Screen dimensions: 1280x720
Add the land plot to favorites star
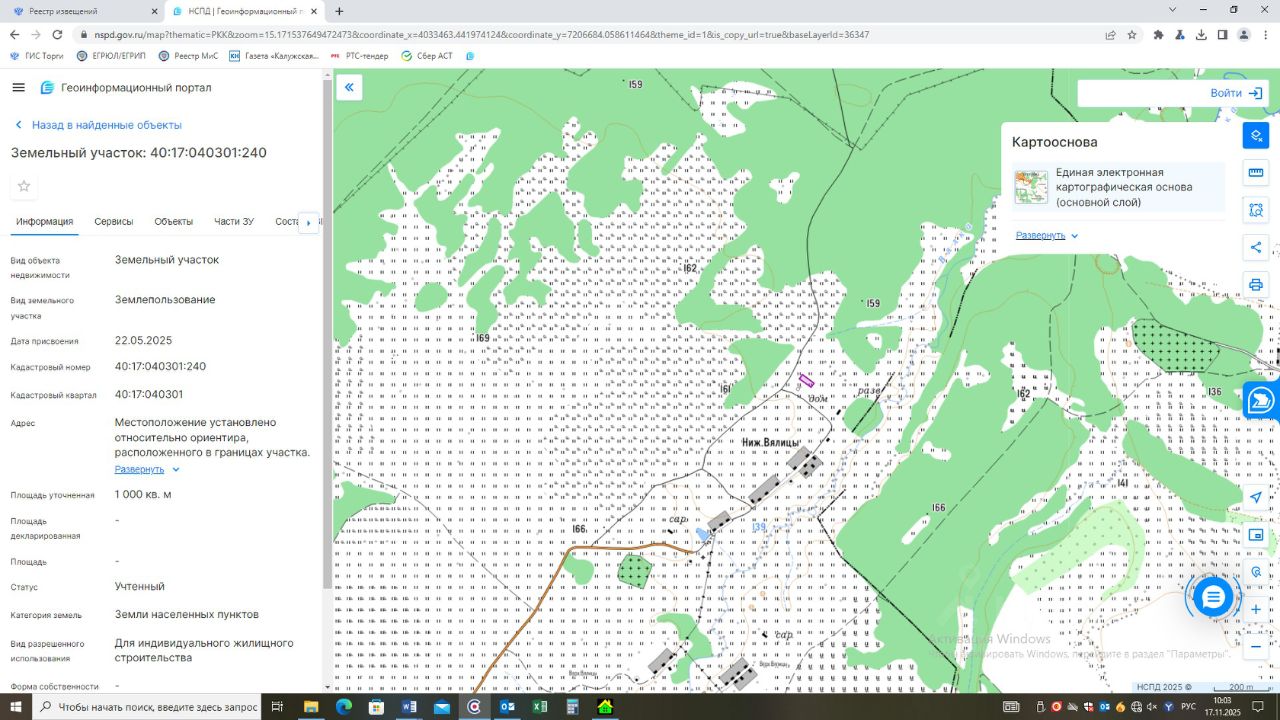[x=24, y=186]
